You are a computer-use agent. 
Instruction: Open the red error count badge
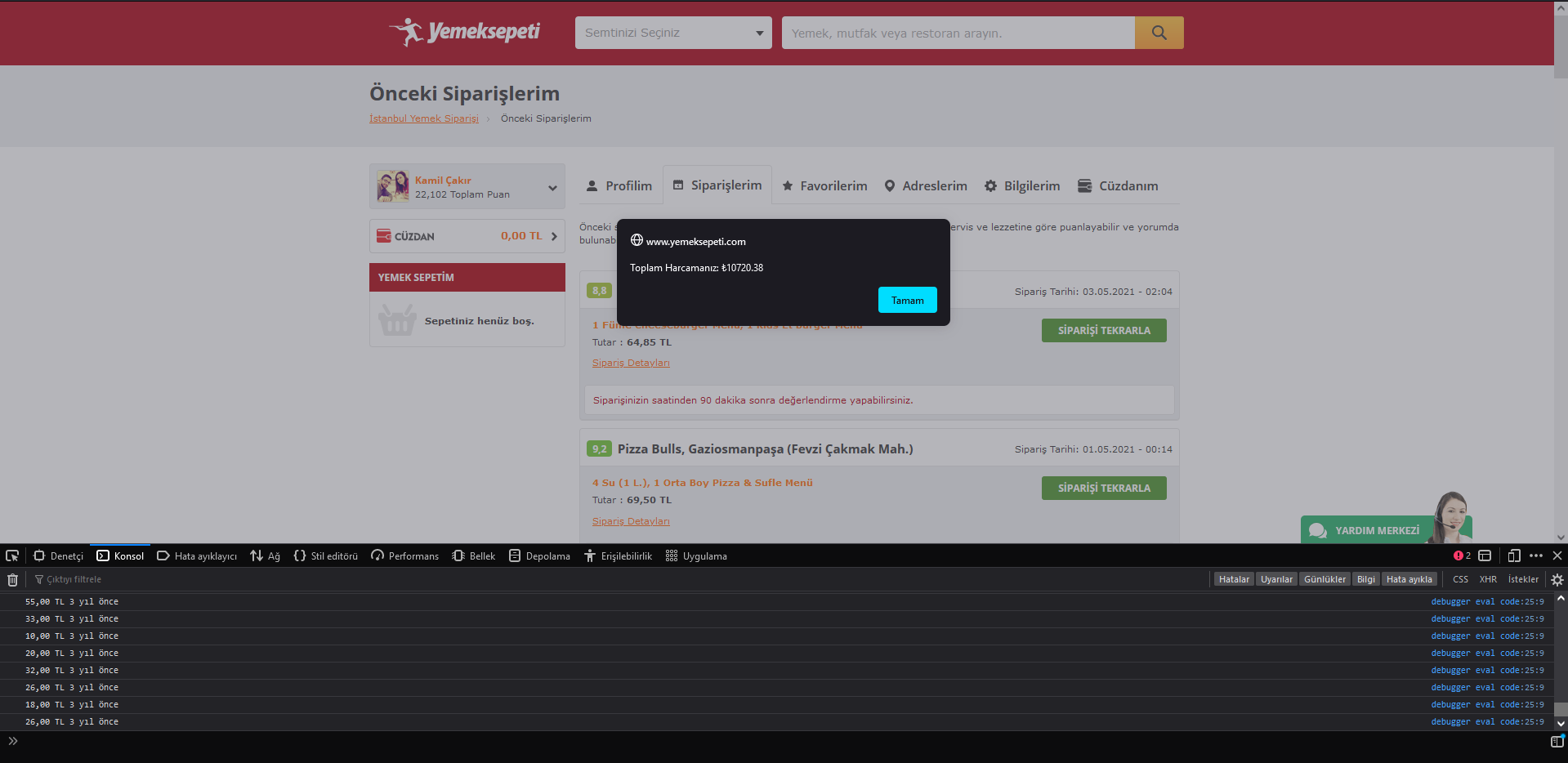(1462, 556)
